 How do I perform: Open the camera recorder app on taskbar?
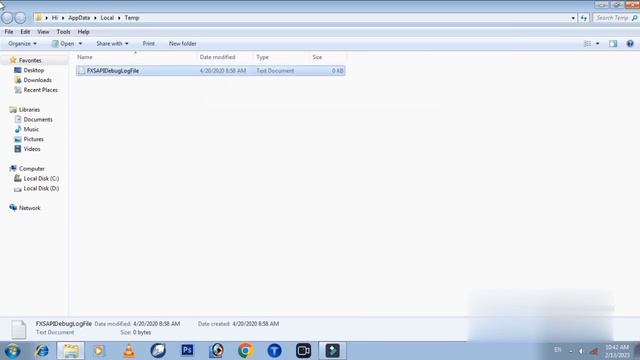coord(303,351)
